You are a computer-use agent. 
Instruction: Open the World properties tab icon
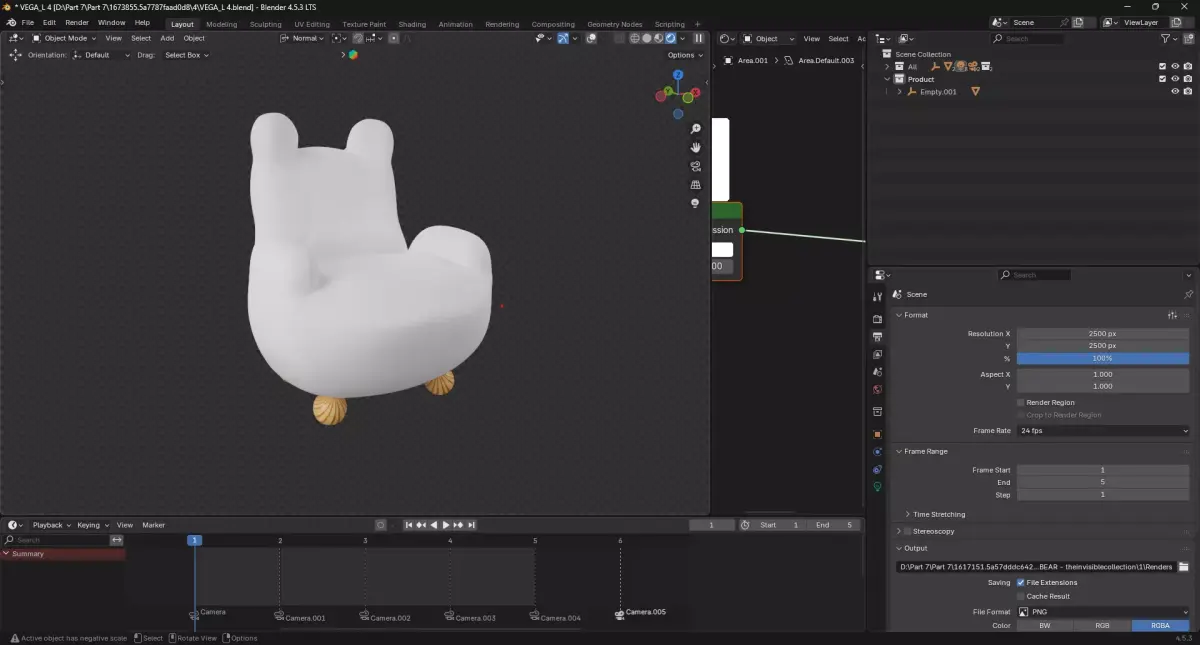coord(877,390)
